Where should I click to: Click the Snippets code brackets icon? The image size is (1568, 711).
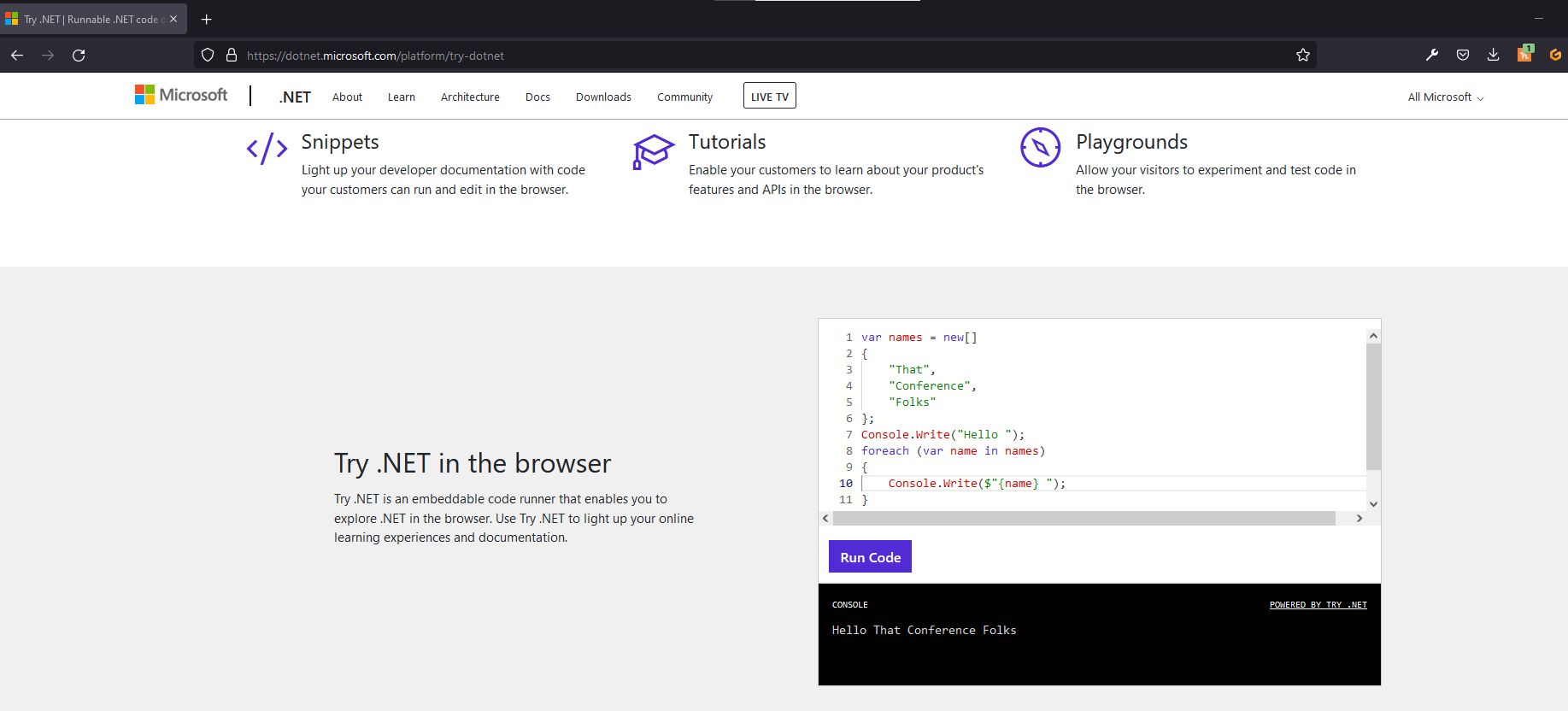click(x=267, y=149)
